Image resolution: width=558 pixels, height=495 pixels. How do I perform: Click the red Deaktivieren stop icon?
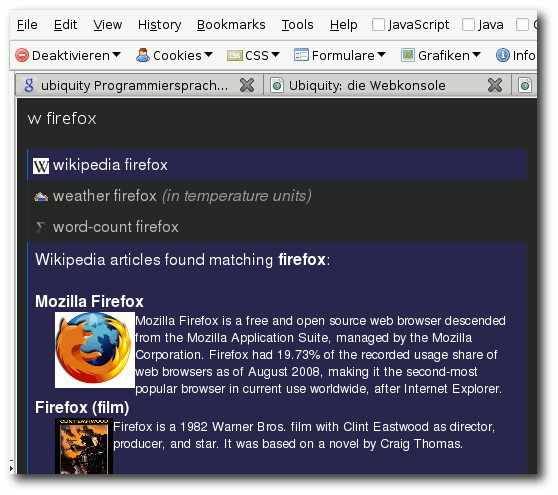[x=22, y=55]
